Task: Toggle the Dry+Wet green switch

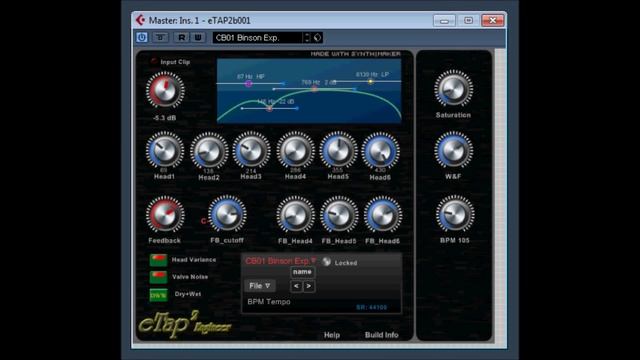Action: pyautogui.click(x=158, y=295)
